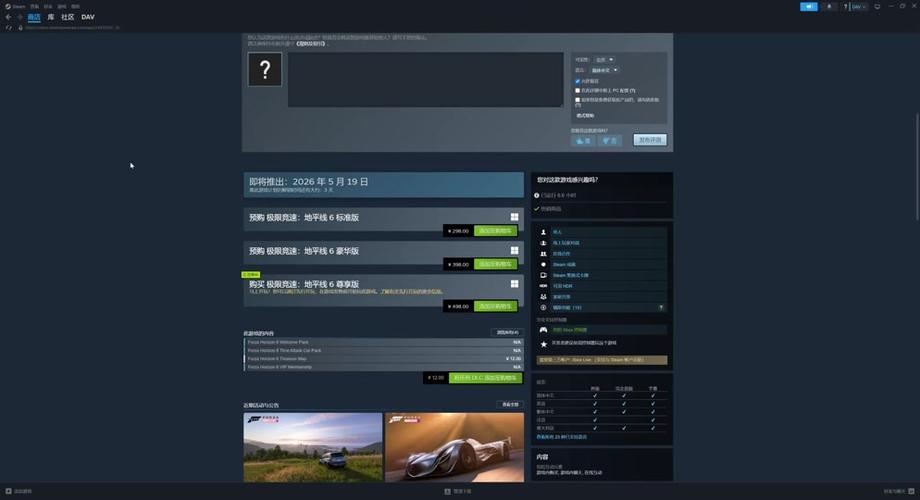Tick the received-for-free product checkbox
Image resolution: width=920 pixels, height=500 pixels.
coord(577,100)
